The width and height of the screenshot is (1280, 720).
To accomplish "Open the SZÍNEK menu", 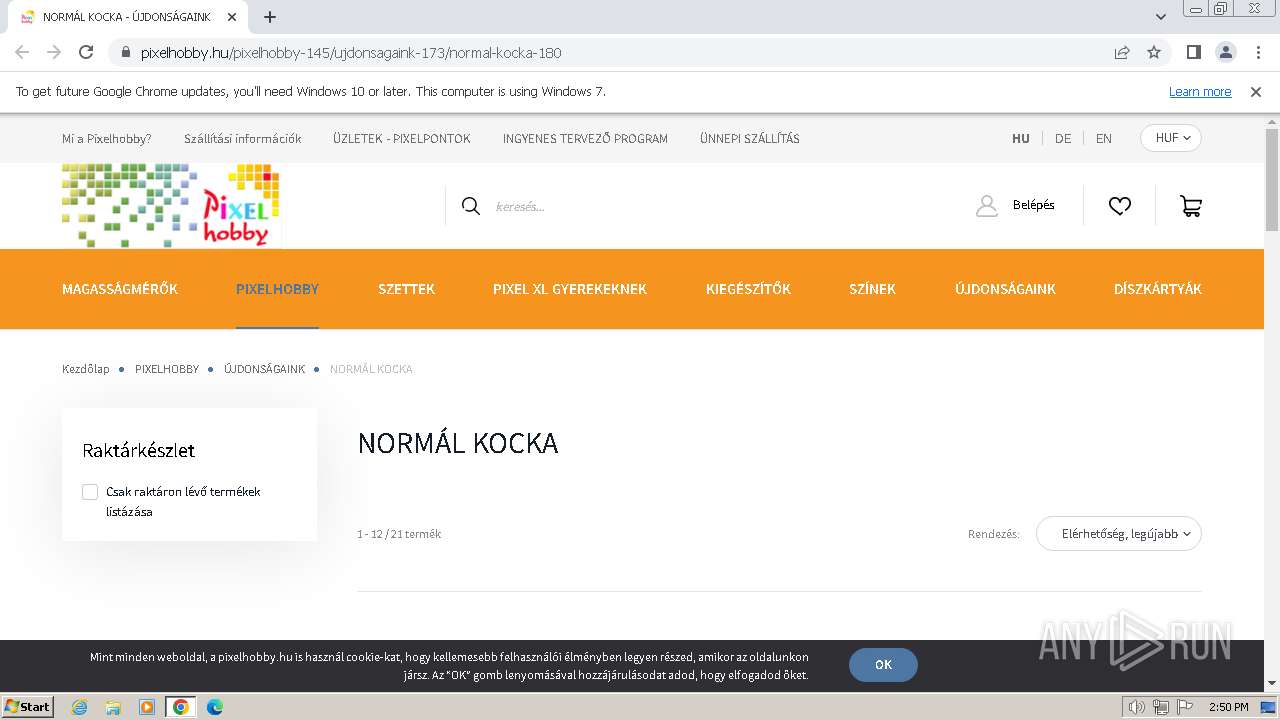I will 872,289.
